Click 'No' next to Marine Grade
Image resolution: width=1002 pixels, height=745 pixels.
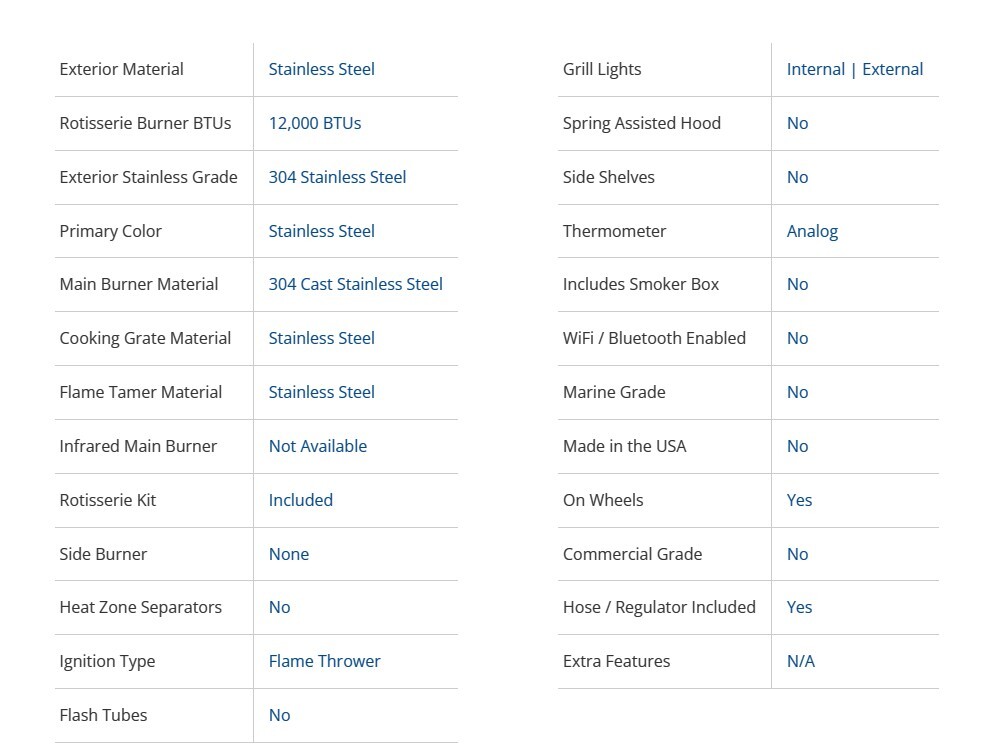(x=797, y=392)
